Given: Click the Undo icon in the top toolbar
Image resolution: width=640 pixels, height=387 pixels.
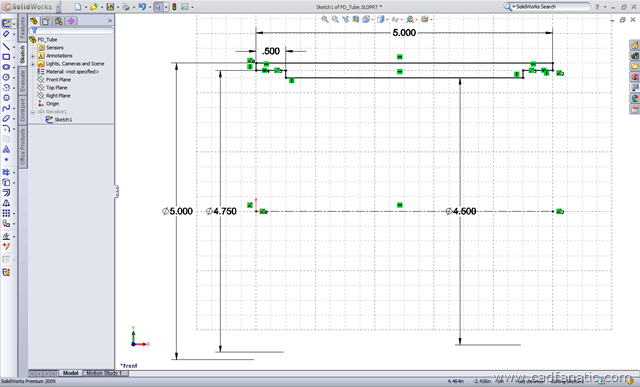Looking at the screenshot, I should [x=142, y=7].
